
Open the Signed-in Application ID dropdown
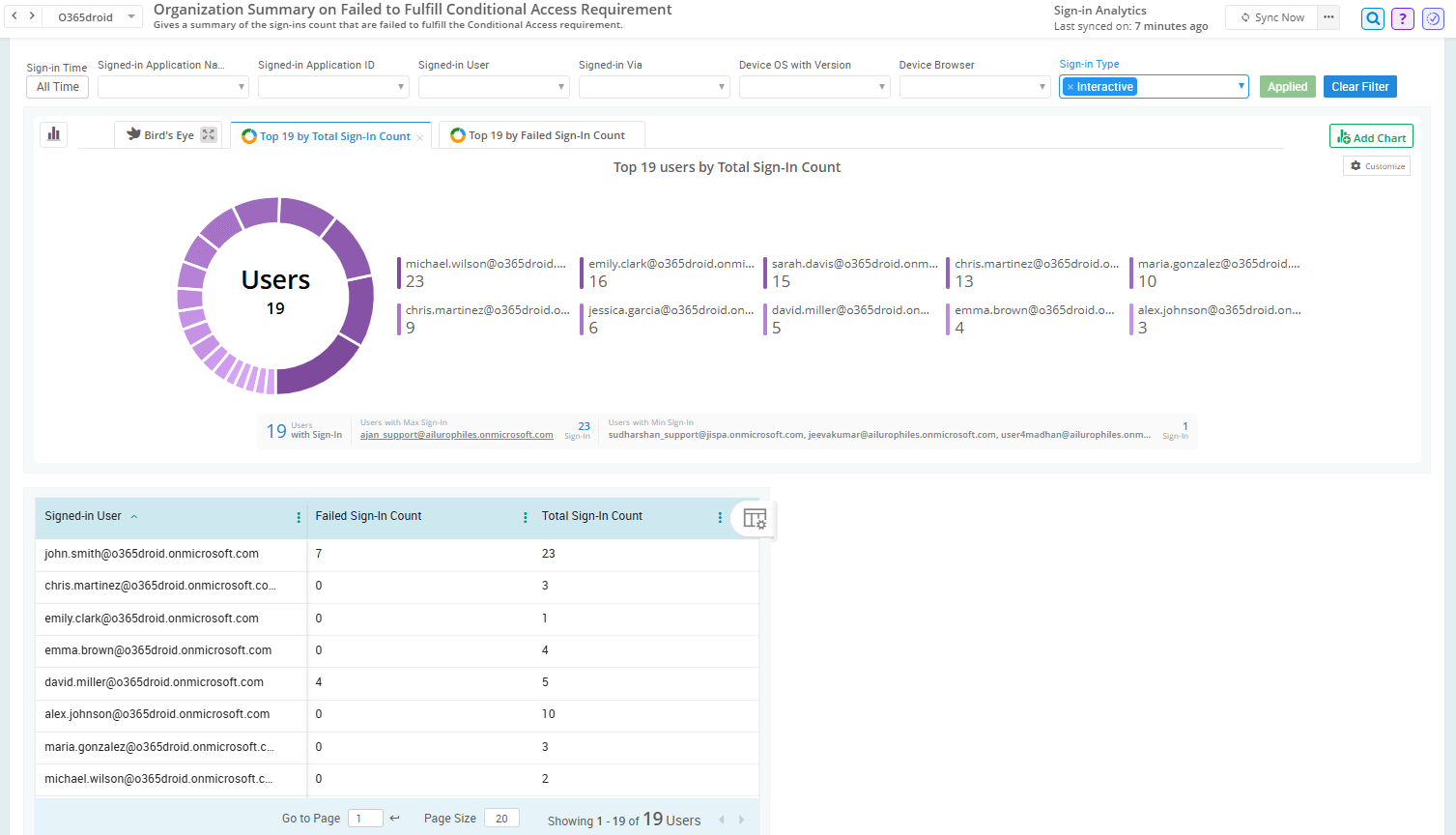333,87
